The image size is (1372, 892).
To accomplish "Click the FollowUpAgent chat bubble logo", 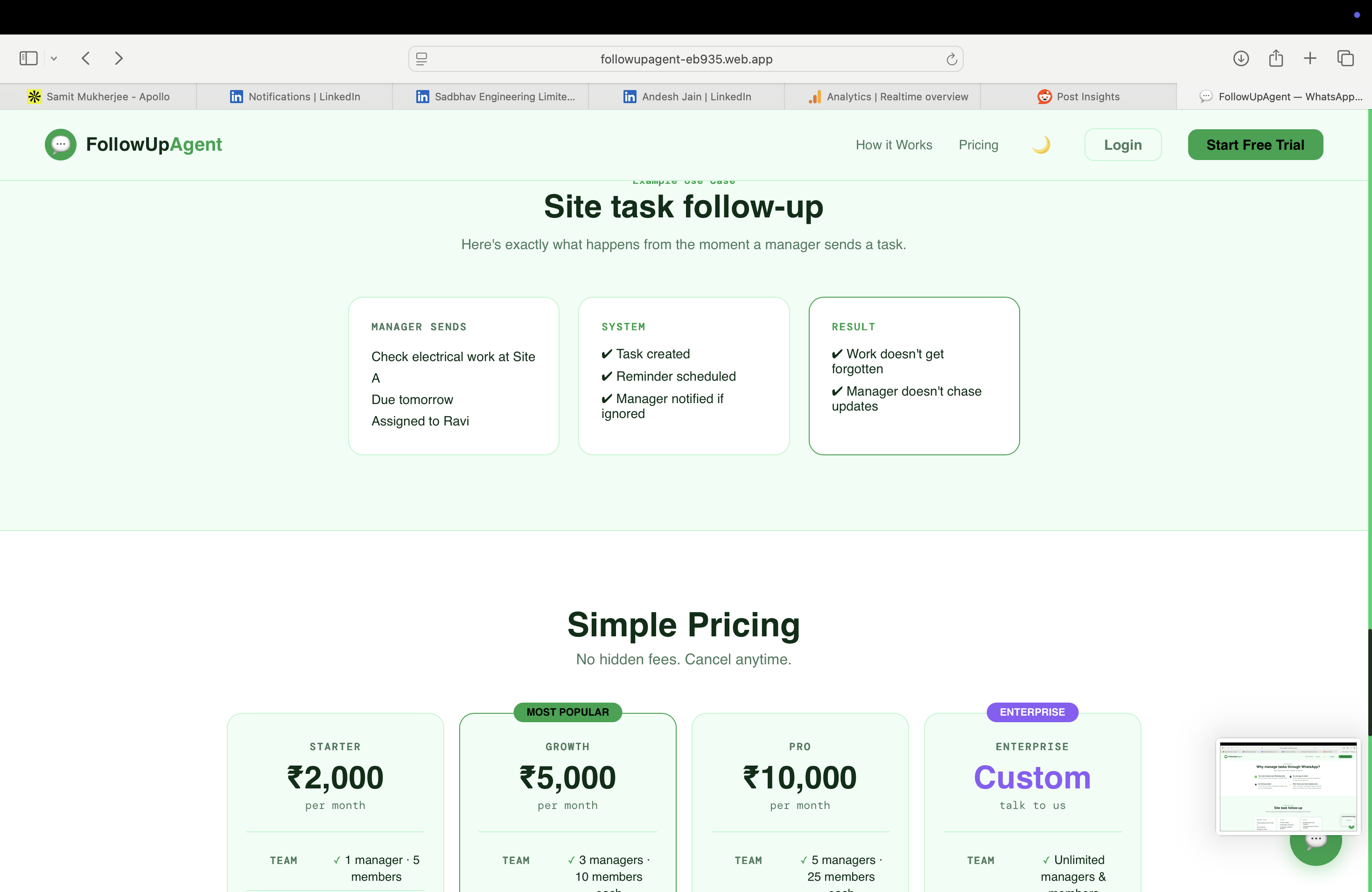I will click(x=61, y=145).
